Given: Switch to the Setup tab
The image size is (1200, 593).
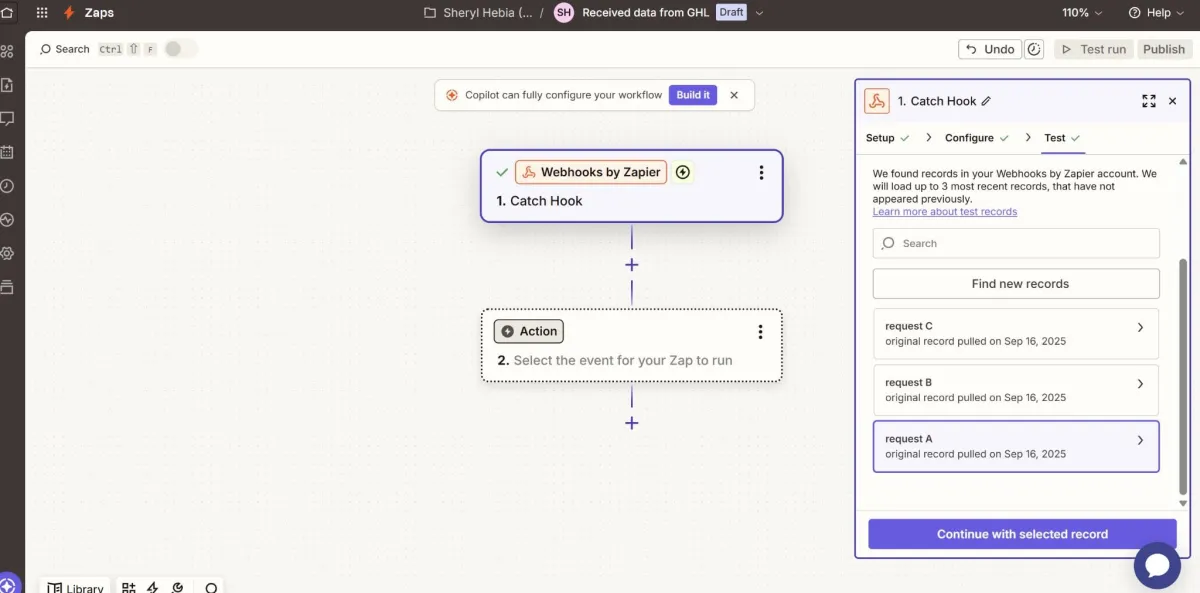Looking at the screenshot, I should [887, 138].
